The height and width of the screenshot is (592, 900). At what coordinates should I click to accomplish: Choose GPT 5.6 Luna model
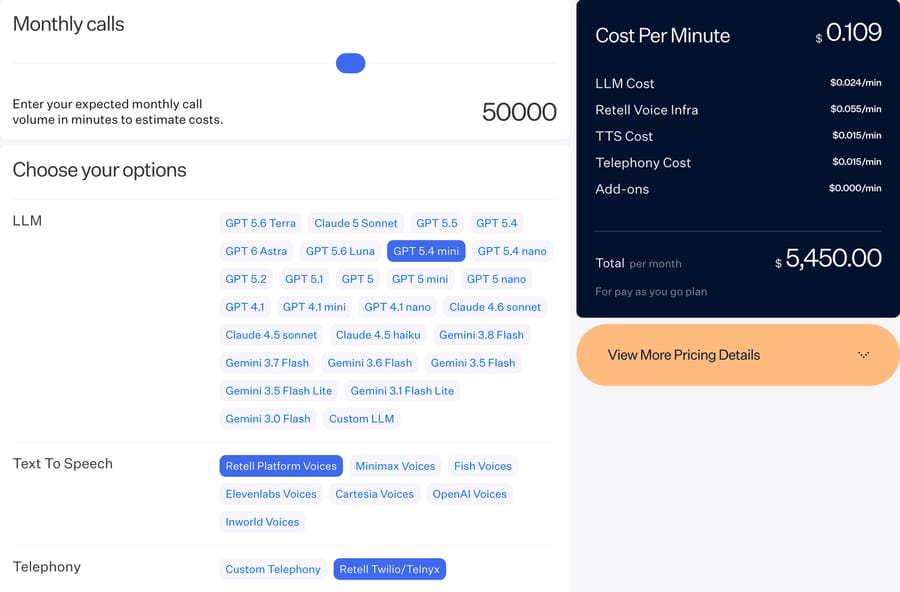(340, 251)
